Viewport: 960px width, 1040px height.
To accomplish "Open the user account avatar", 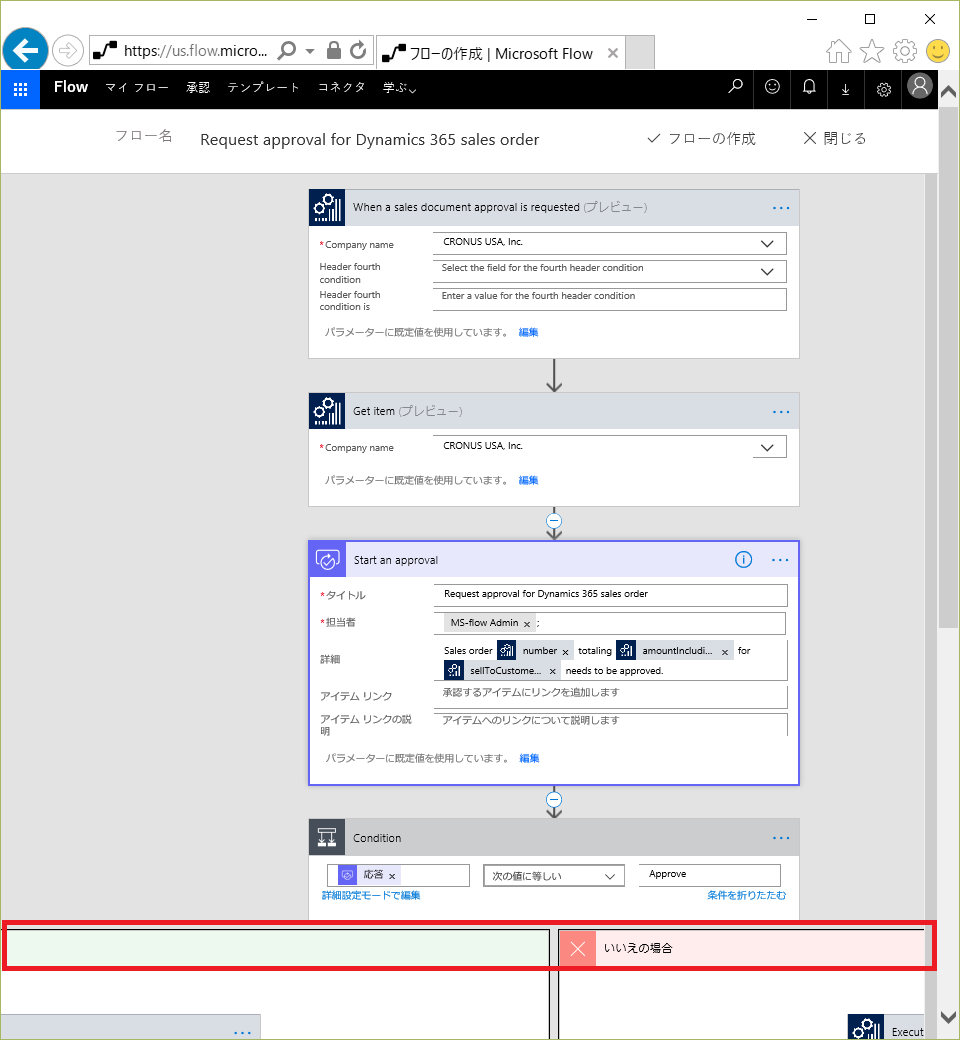I will coord(920,86).
